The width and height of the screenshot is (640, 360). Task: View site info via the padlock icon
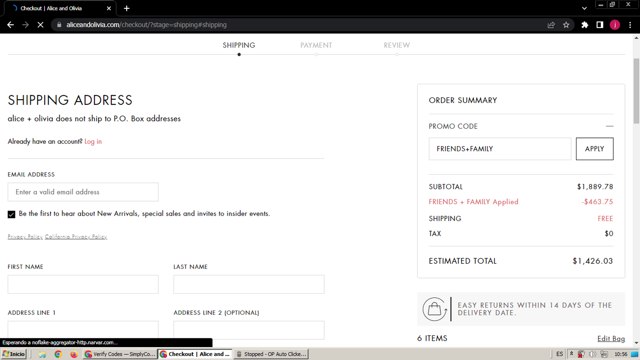[59, 25]
